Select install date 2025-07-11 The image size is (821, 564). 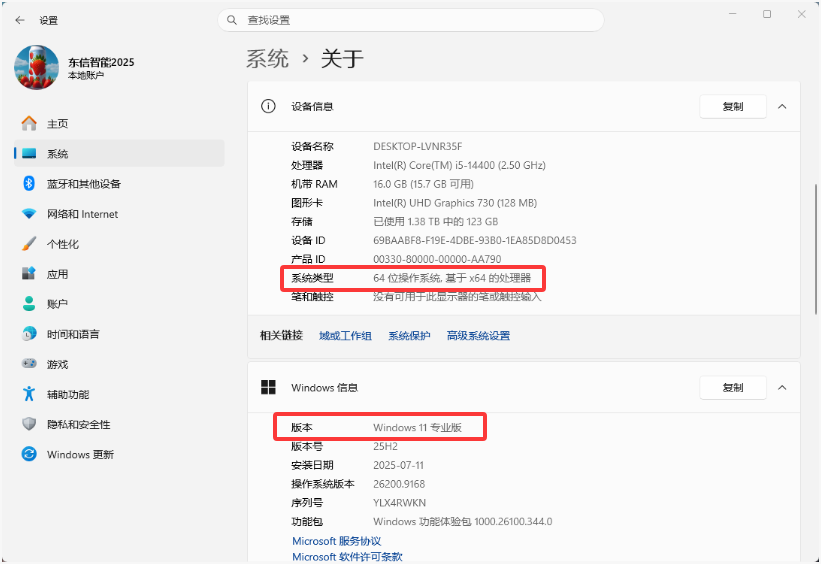point(398,466)
